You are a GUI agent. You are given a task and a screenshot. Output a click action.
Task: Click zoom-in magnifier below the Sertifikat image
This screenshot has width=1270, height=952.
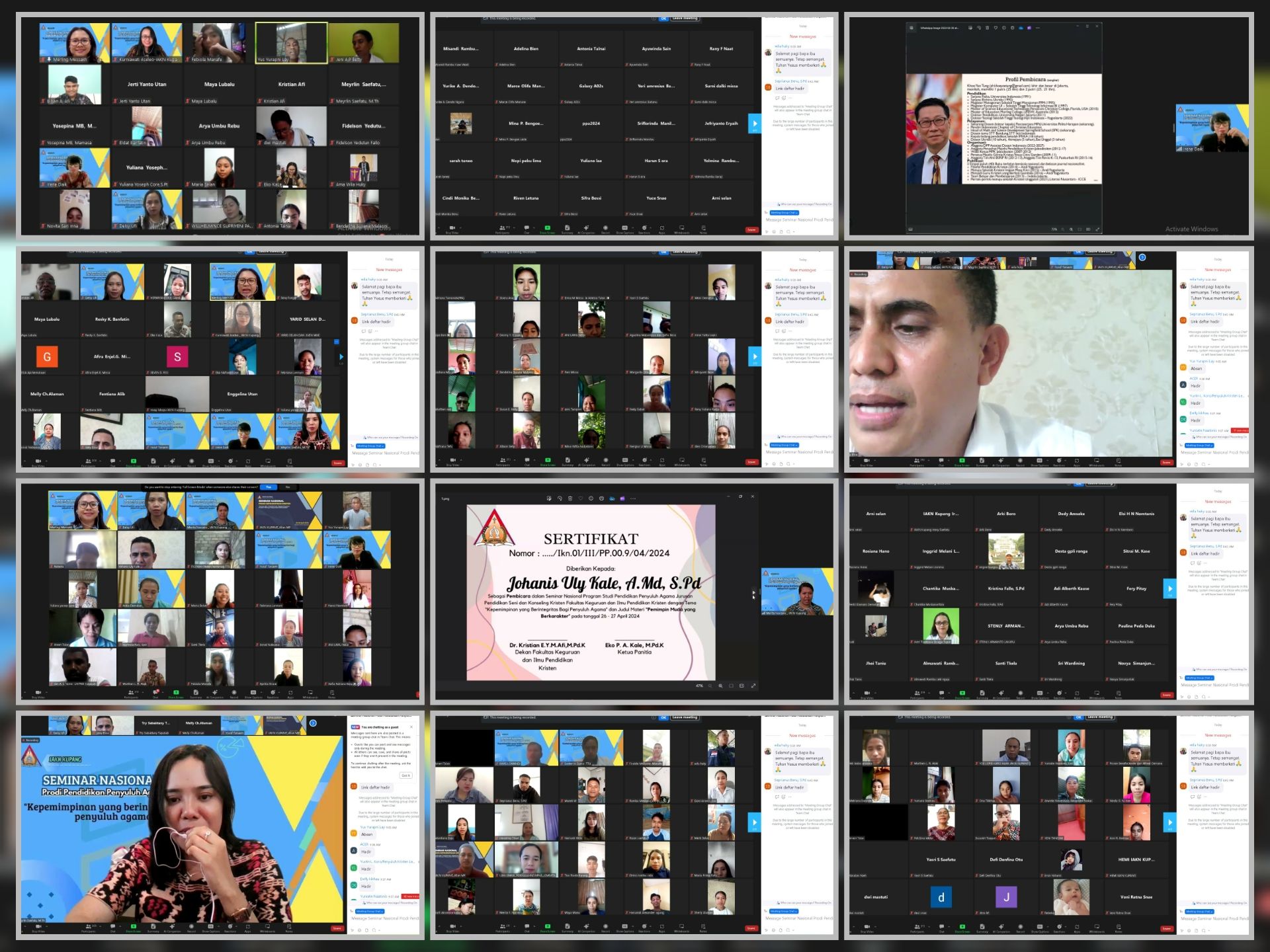tap(720, 686)
